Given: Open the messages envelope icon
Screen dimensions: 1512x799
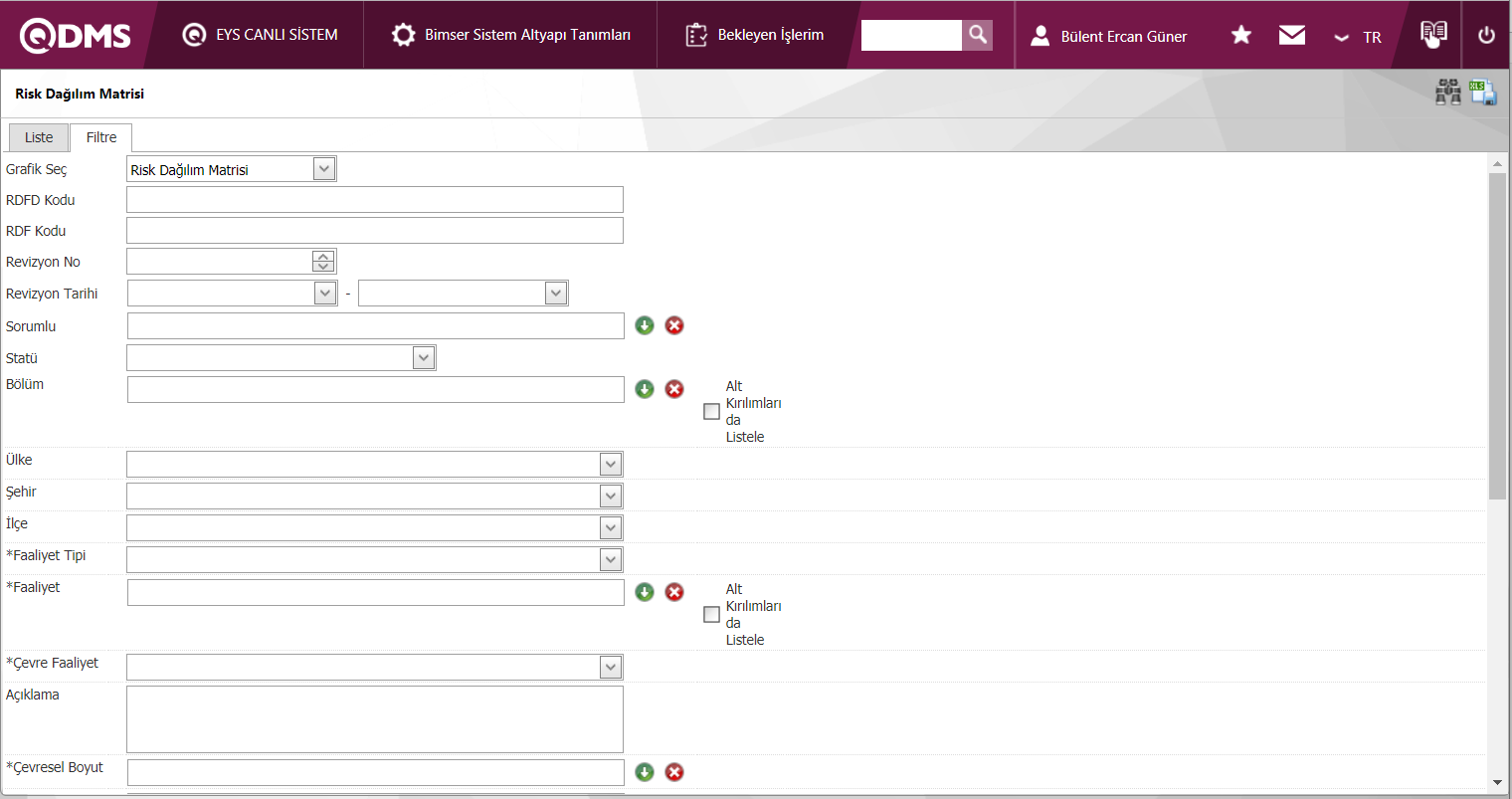Looking at the screenshot, I should coord(1292,35).
